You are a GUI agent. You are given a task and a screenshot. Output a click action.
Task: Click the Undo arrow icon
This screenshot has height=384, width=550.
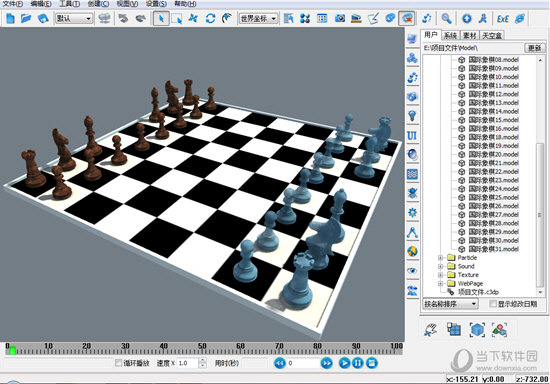coord(123,18)
